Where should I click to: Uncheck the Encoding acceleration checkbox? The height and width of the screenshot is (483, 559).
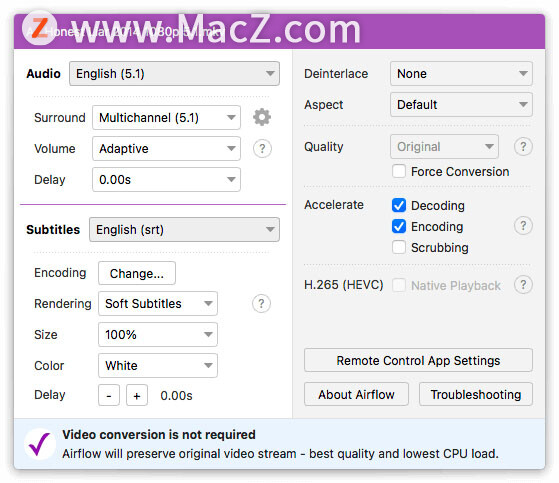[x=399, y=226]
